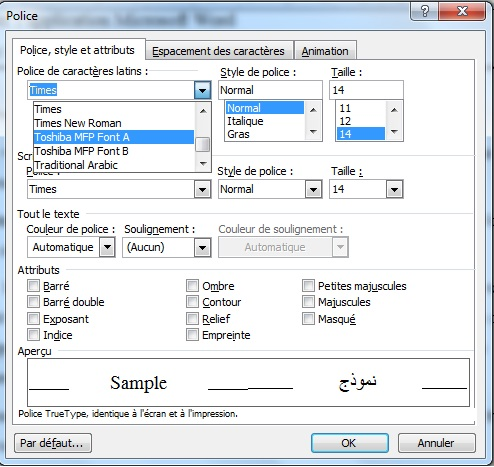This screenshot has width=494, height=467.
Task: Switch to Espacement des caractères tab
Action: coord(218,51)
